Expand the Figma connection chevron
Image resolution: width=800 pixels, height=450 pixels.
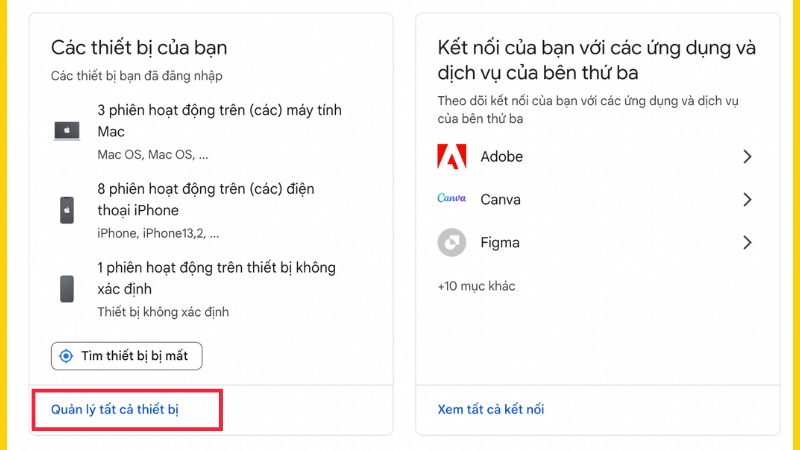746,242
